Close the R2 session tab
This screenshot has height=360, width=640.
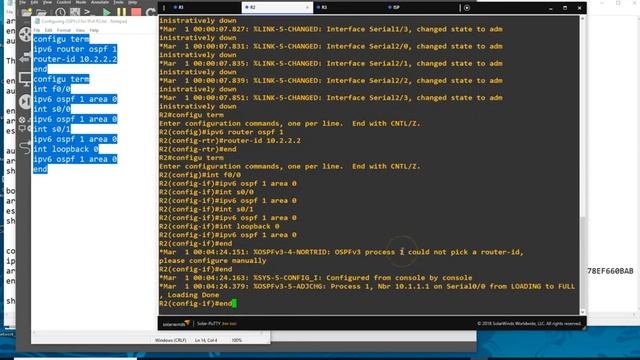point(308,7)
